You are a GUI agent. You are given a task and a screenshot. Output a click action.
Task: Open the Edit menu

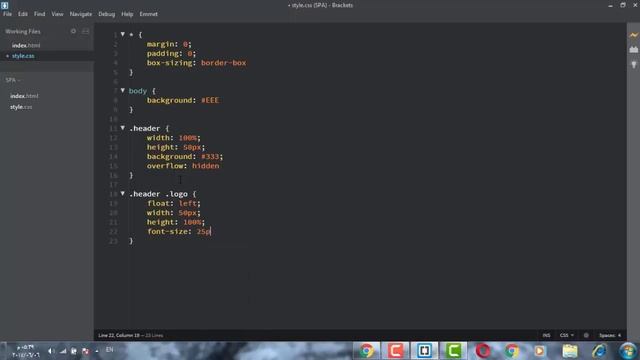point(22,14)
